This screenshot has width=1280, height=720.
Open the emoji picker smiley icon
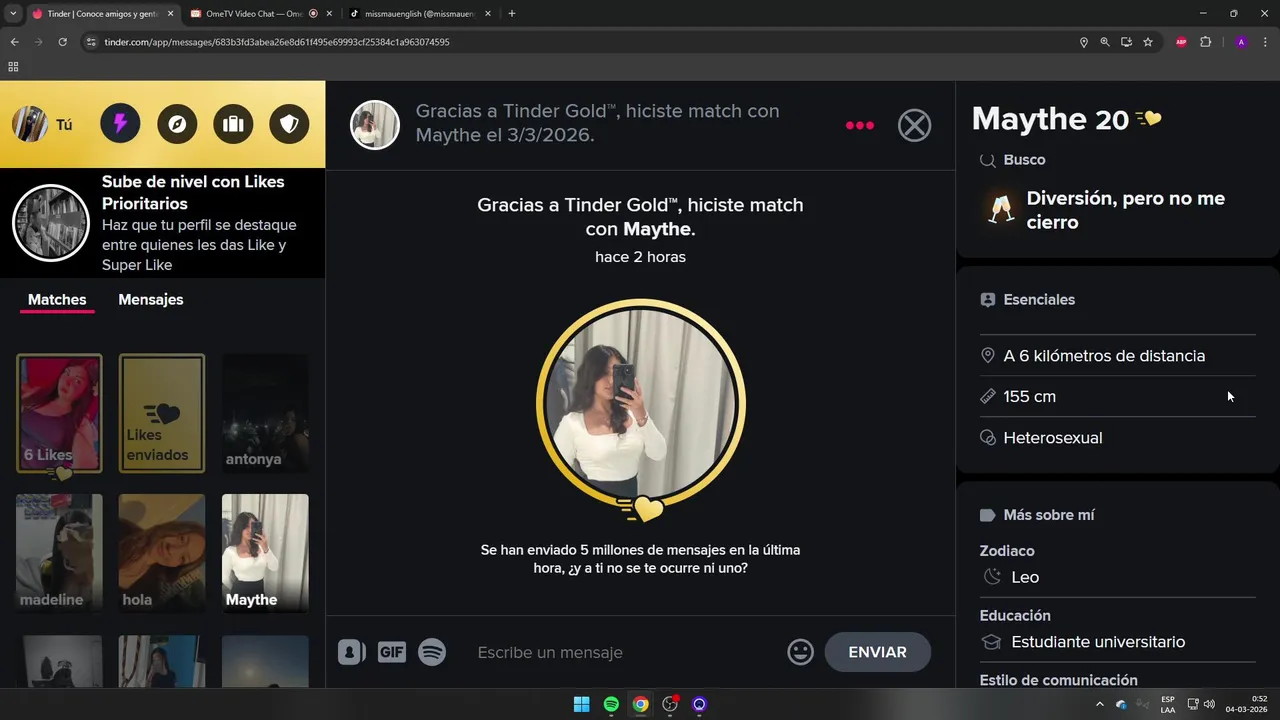point(801,652)
